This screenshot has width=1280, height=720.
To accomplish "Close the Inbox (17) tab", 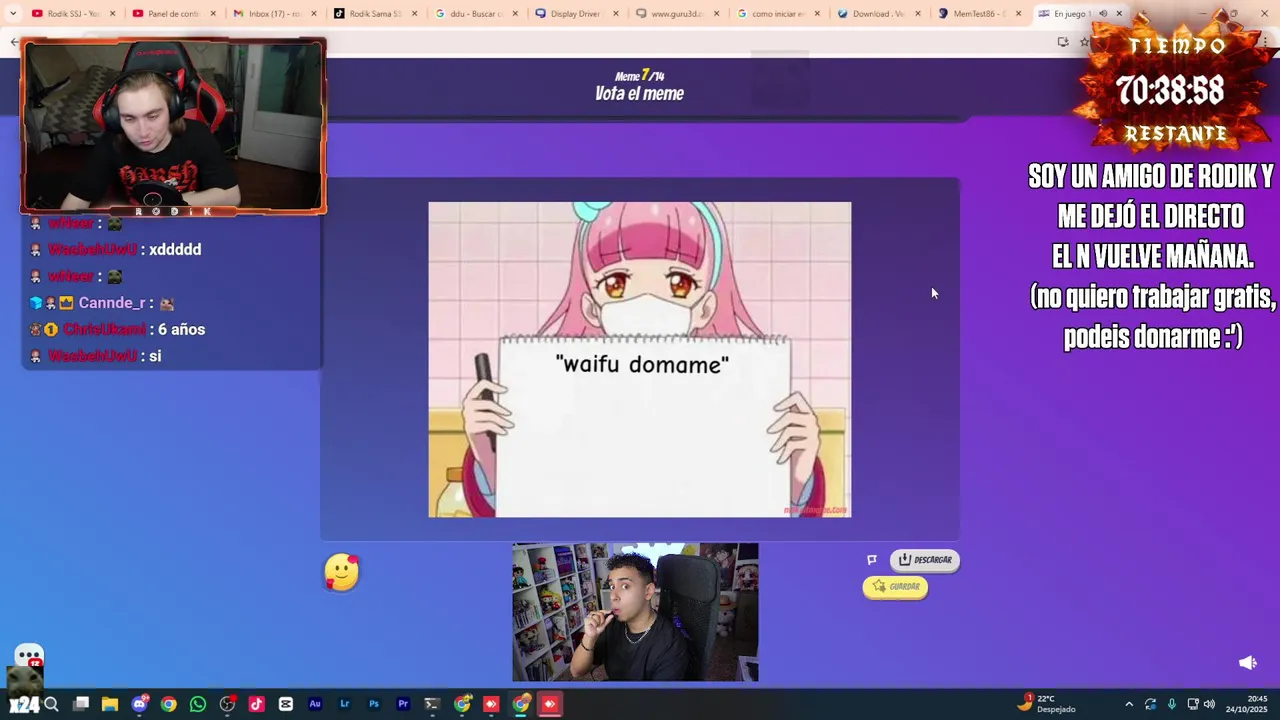I will (x=313, y=14).
